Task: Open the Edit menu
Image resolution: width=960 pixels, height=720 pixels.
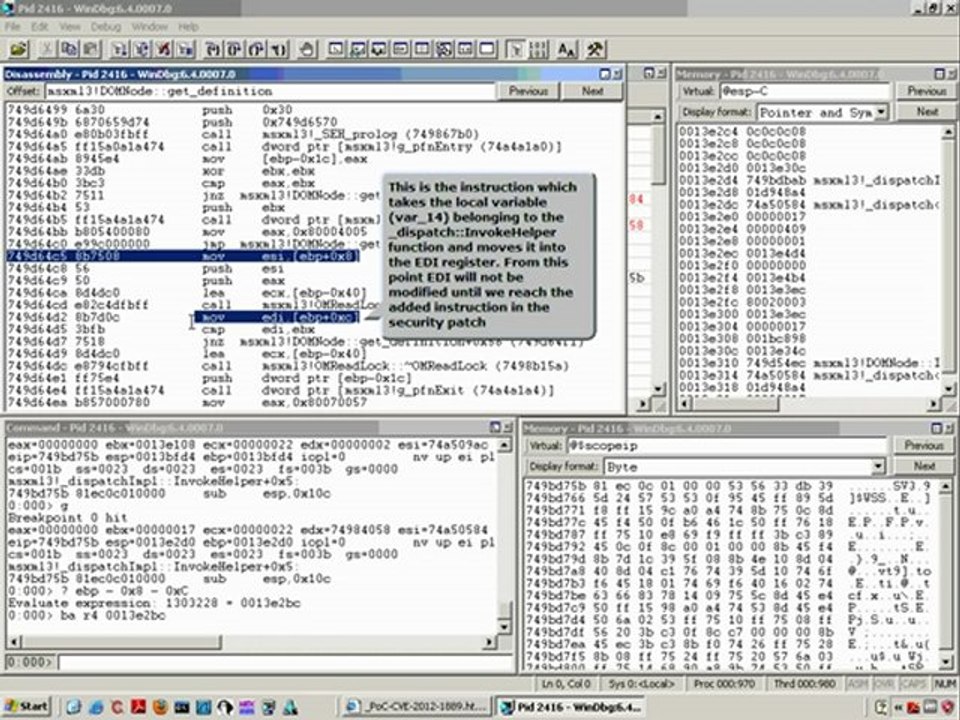Action: click(40, 26)
